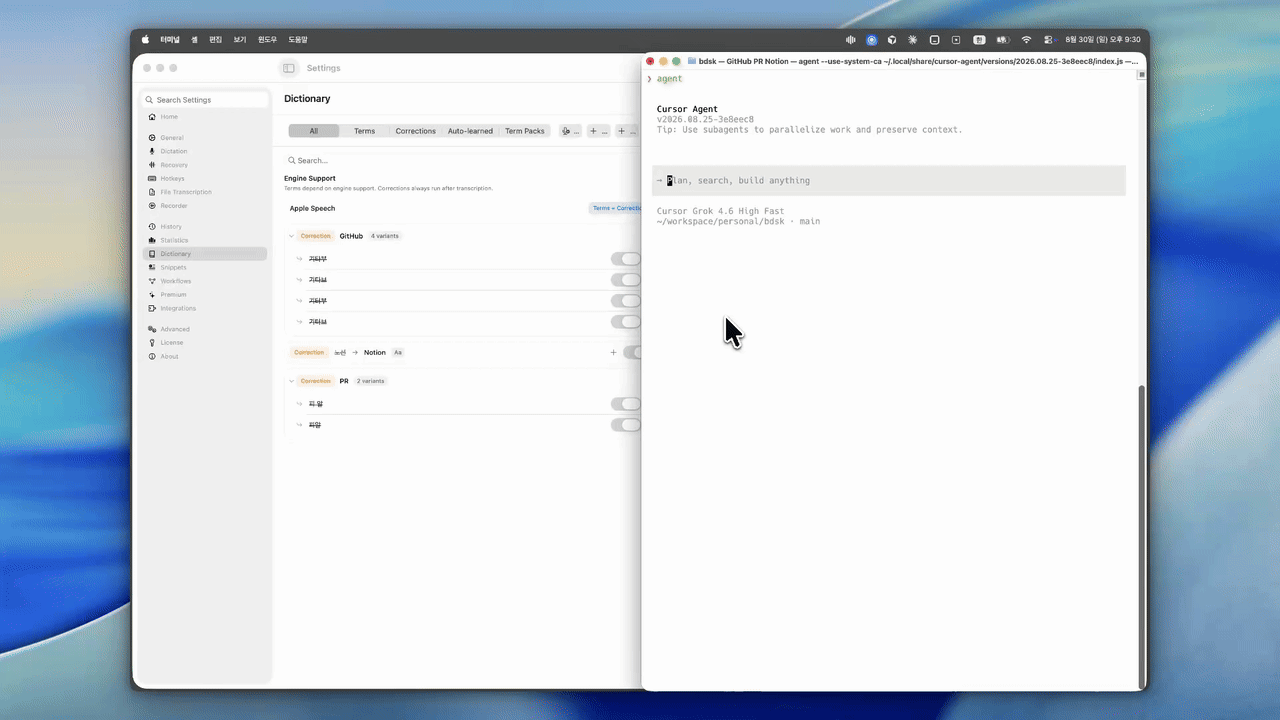The height and width of the screenshot is (720, 1280).
Task: Click the plus button on Notion row
Action: [x=613, y=352]
